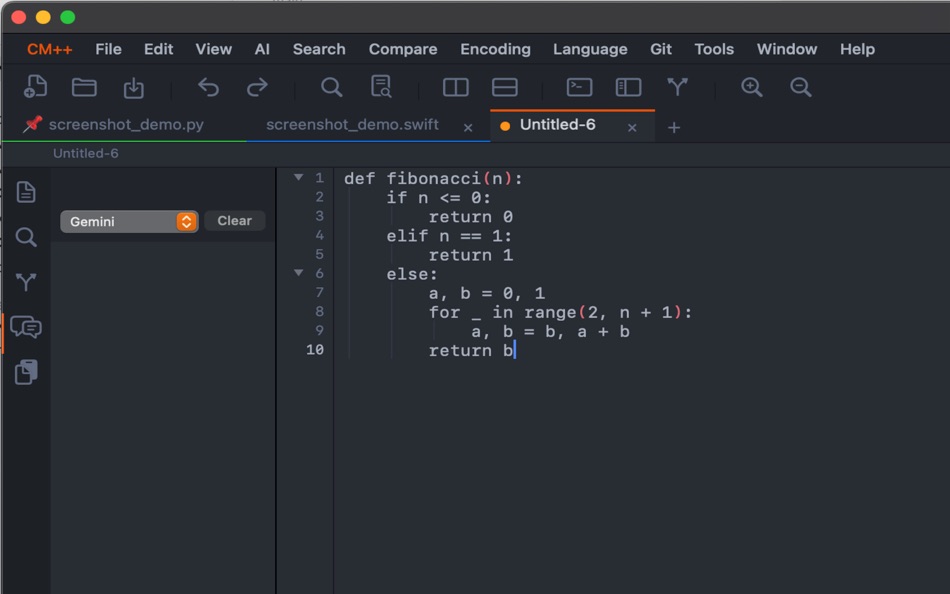This screenshot has height=594, width=950.
Task: Toggle the side panel visibility icon
Action: point(628,87)
